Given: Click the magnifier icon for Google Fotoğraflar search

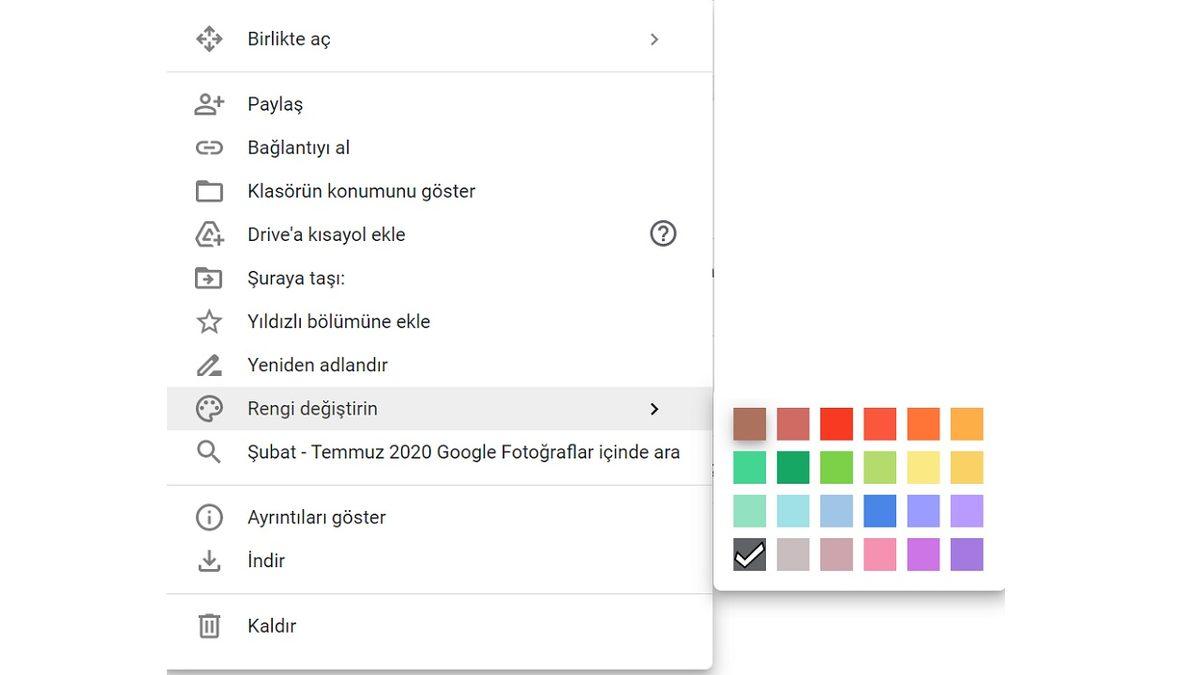Looking at the screenshot, I should click(209, 452).
